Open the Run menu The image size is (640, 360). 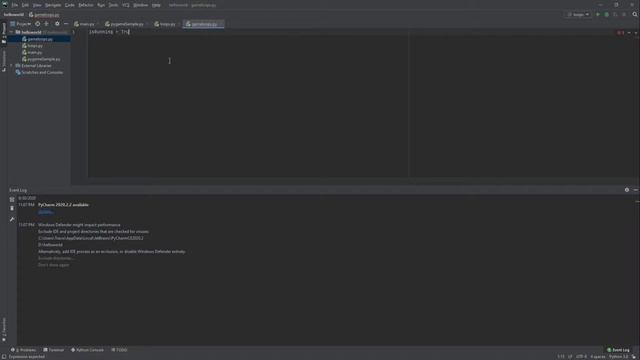(x=101, y=5)
